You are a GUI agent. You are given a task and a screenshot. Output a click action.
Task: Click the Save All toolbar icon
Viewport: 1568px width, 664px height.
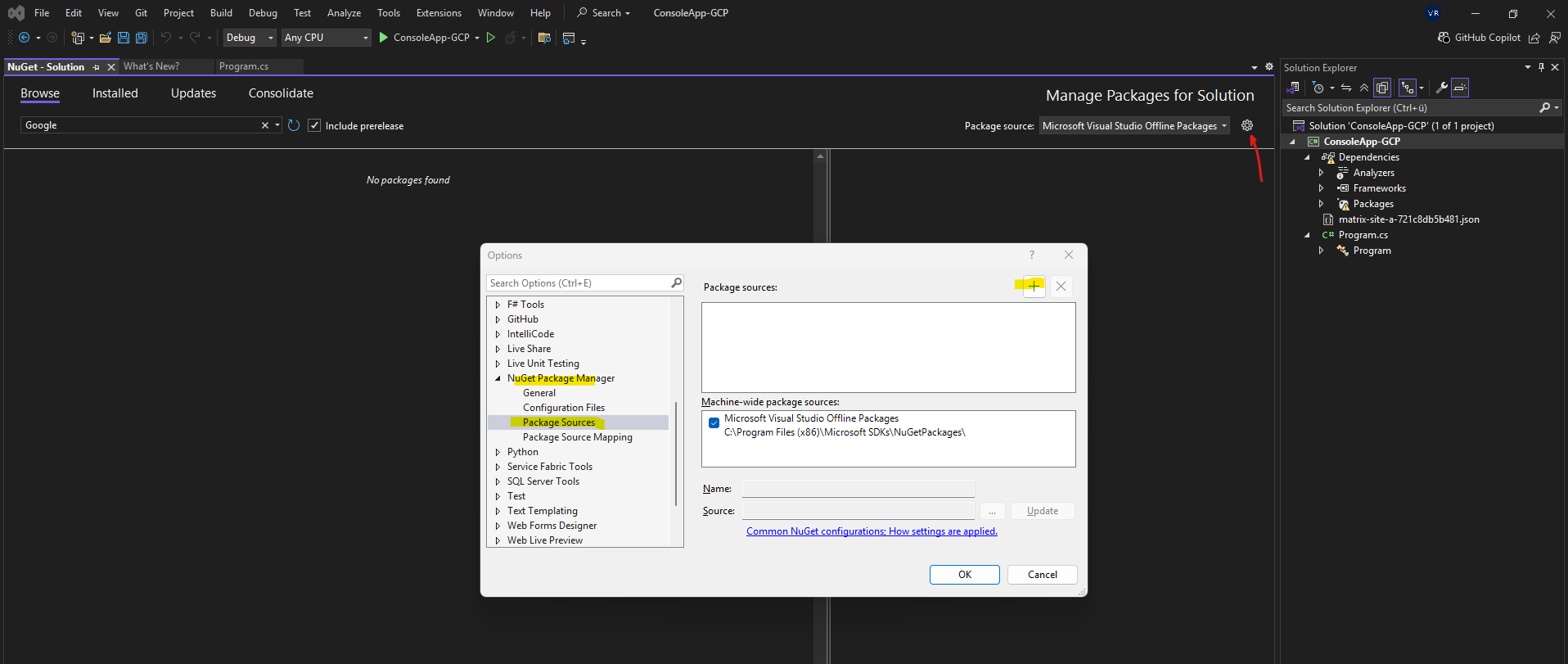tap(141, 38)
